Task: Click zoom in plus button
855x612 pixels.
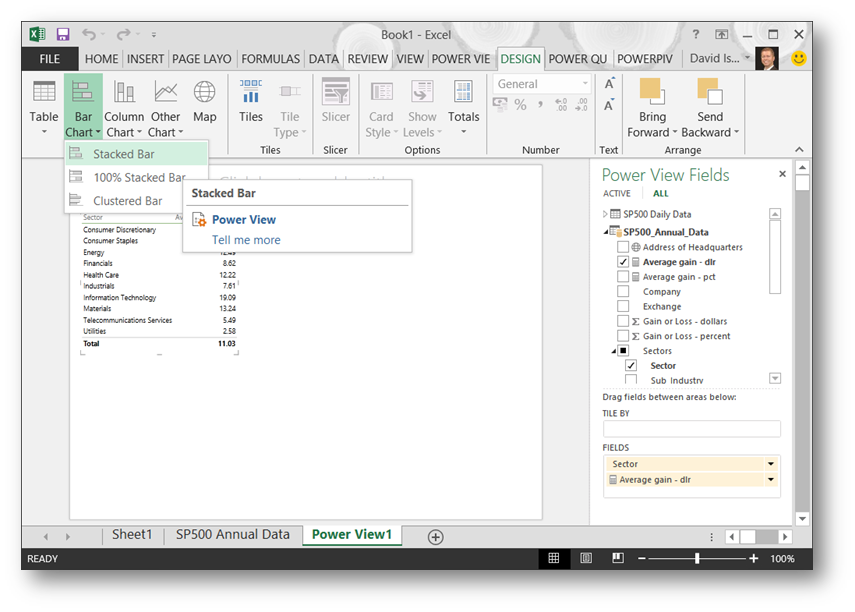Action: click(754, 558)
